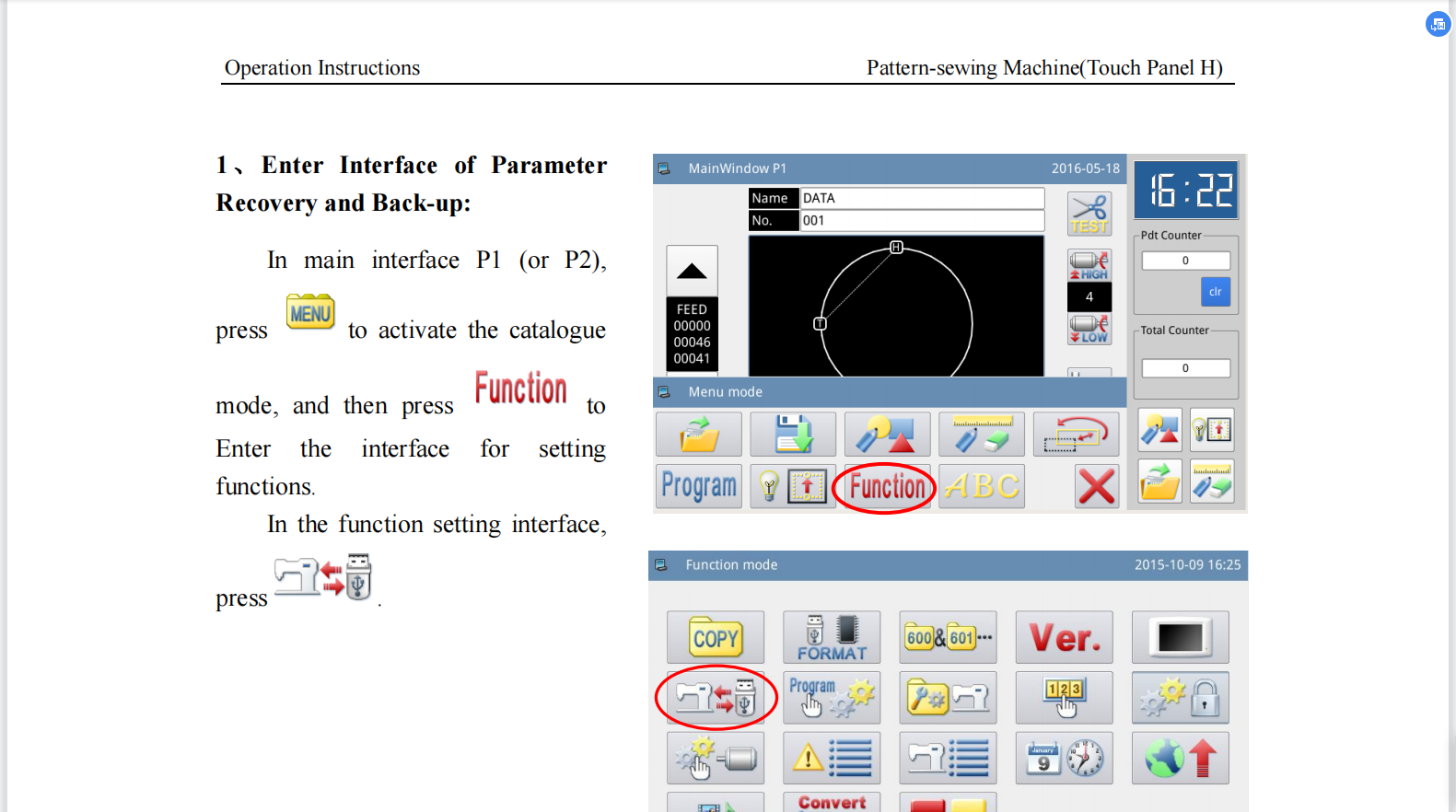Image resolution: width=1456 pixels, height=812 pixels.
Task: Select the Name field showing DATA
Action: click(x=923, y=198)
